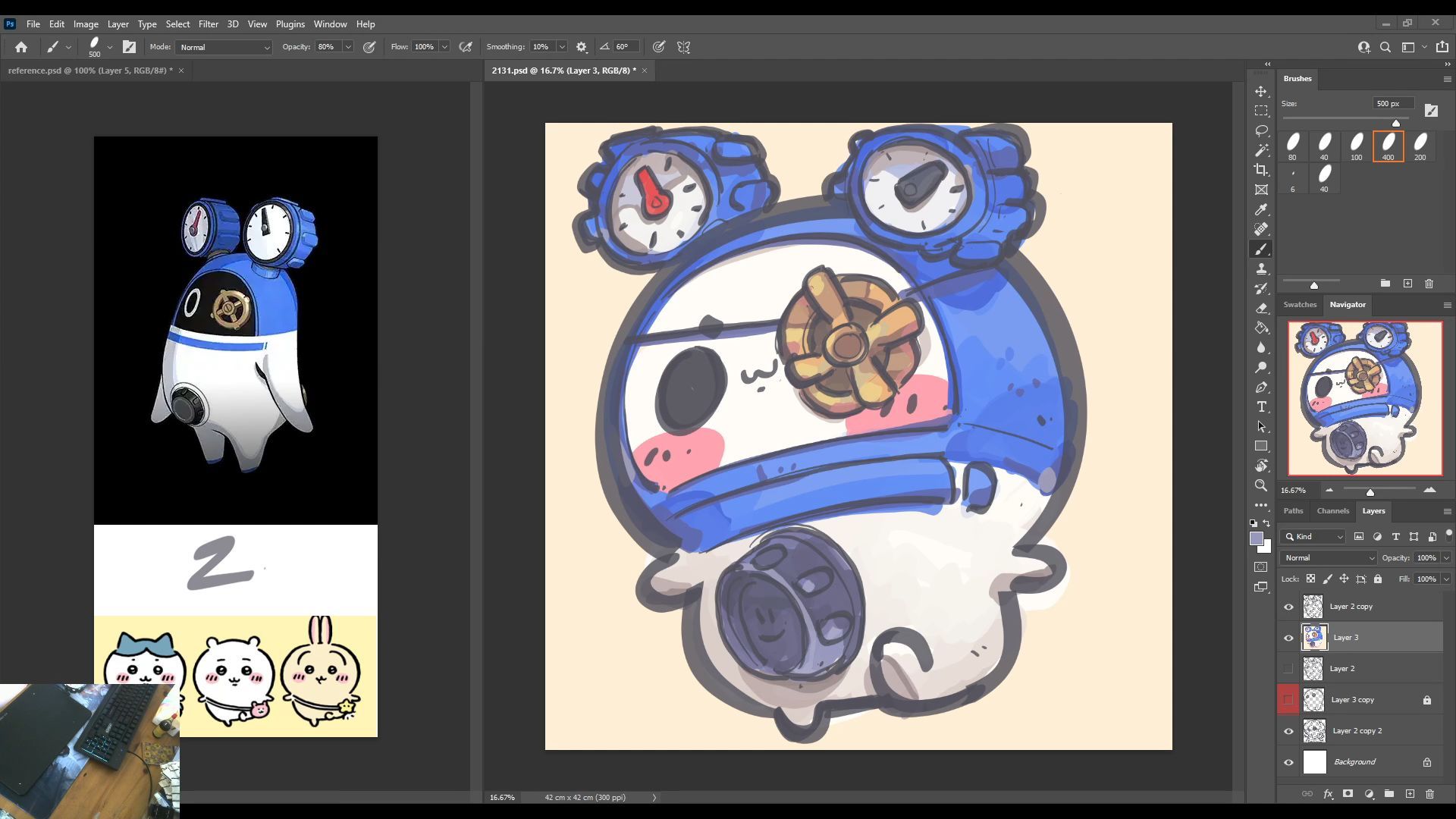Screen dimensions: 1456x819
Task: Select the Frame tool
Action: click(x=1261, y=190)
